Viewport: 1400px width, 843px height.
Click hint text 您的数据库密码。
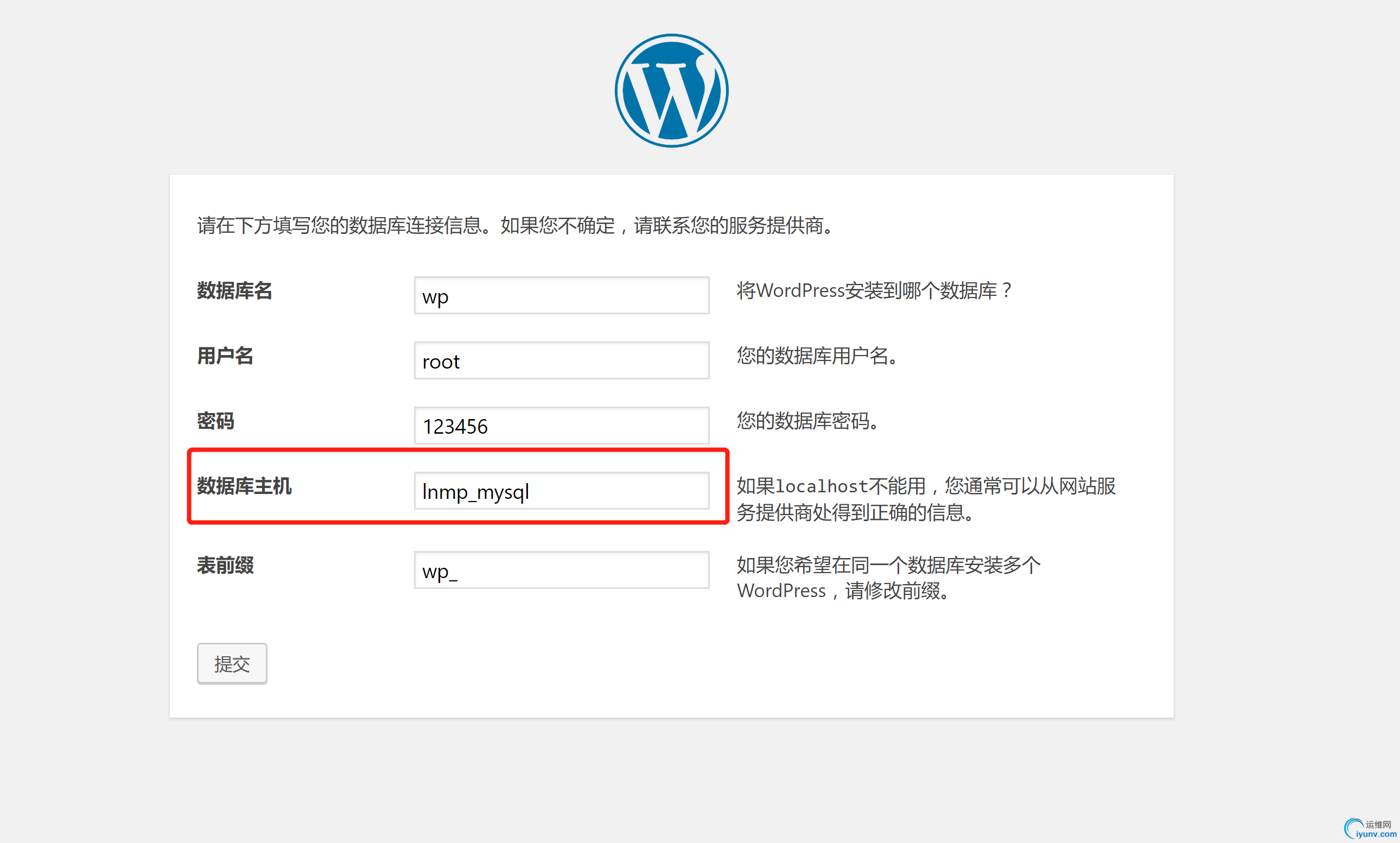coord(809,421)
